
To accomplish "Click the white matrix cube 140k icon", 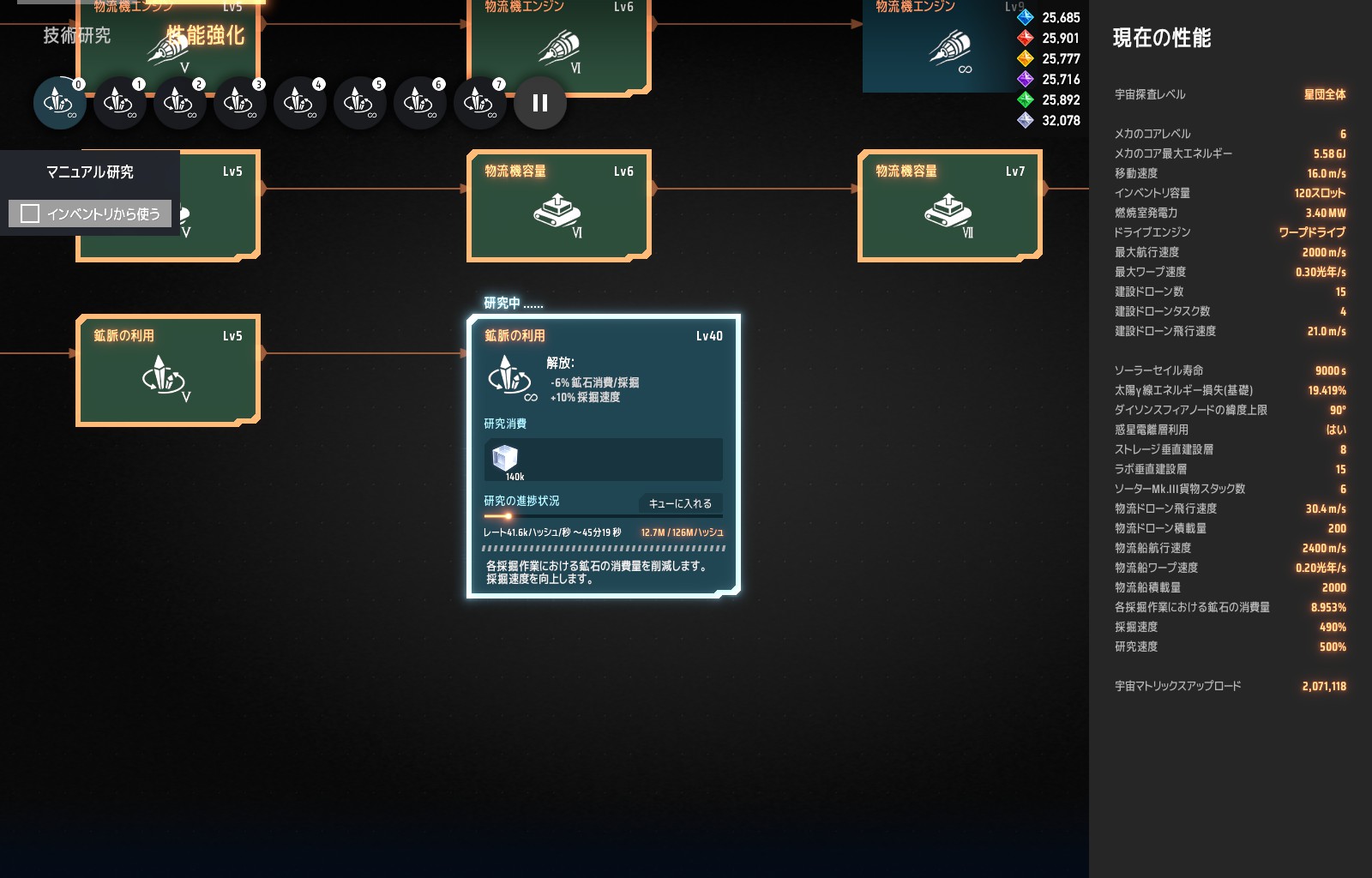I will pos(505,458).
